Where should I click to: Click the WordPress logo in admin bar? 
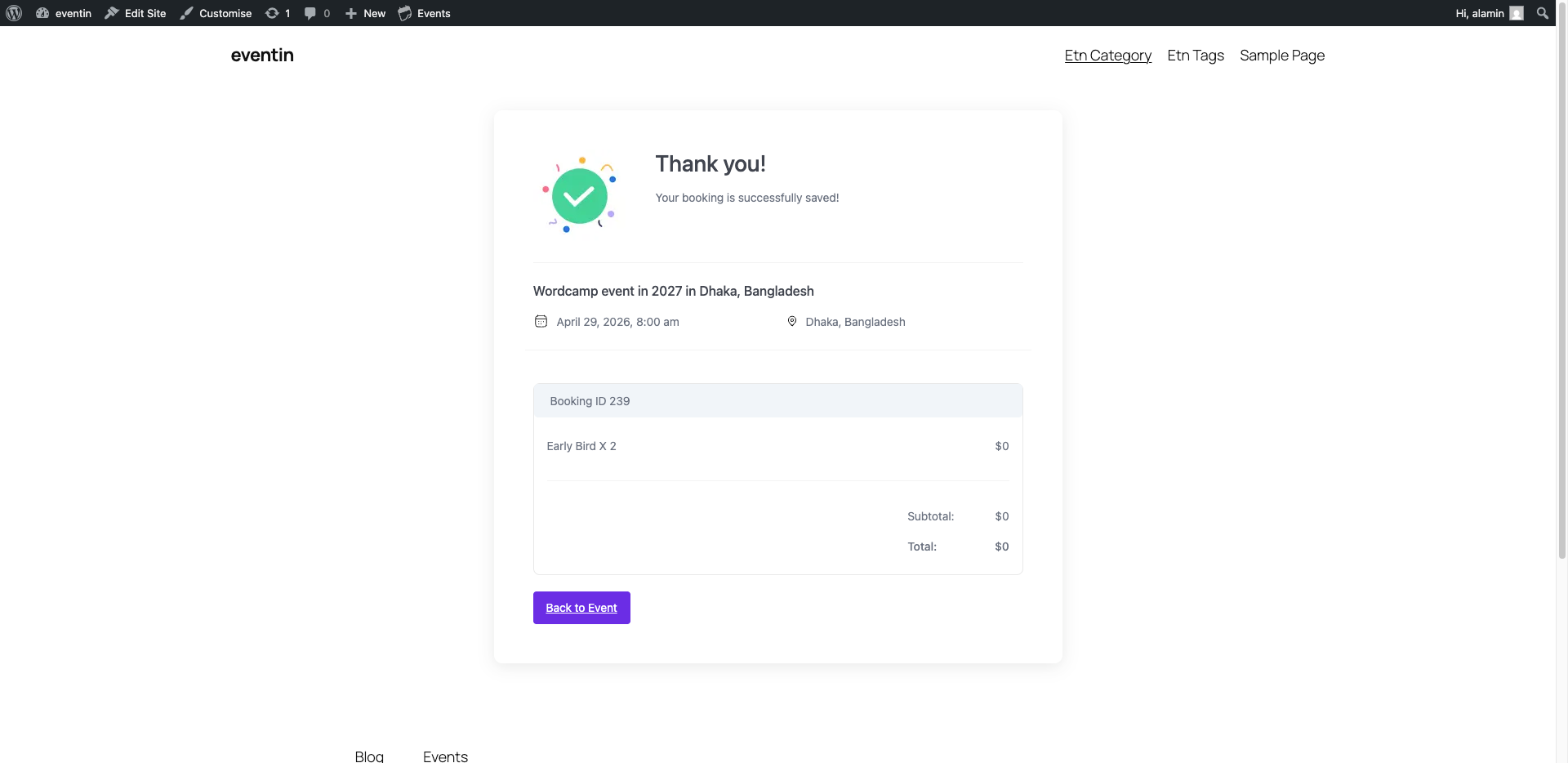13,13
